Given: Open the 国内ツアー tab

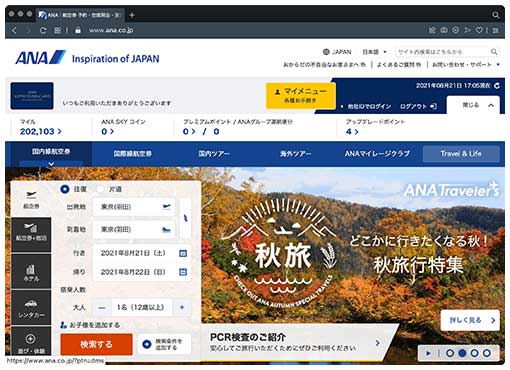Looking at the screenshot, I should pos(214,154).
